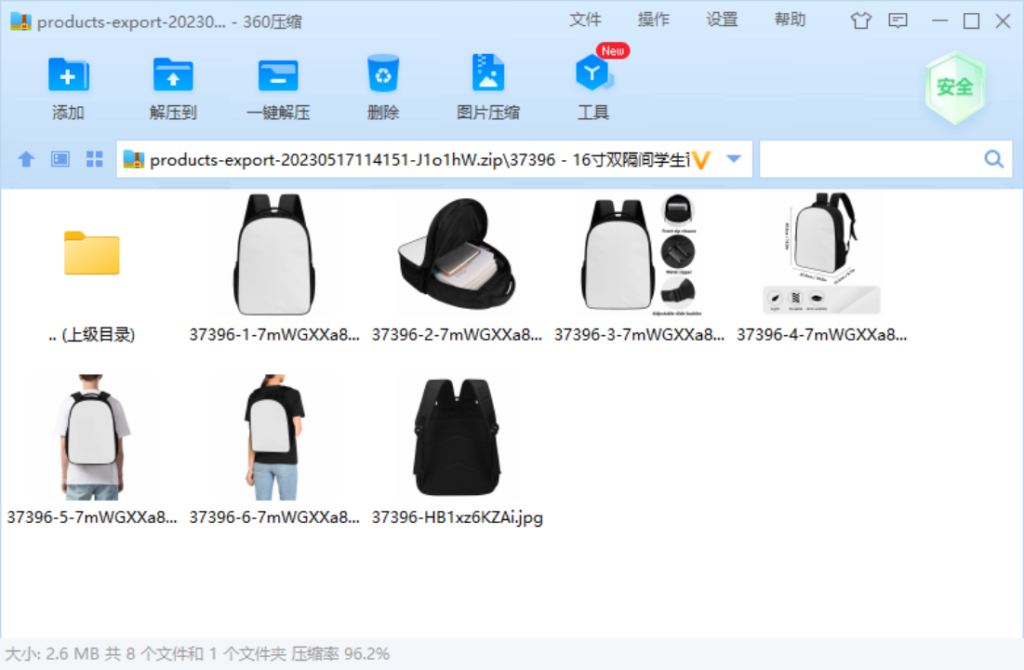Click the 添加 (Add) toolbar icon
Viewport: 1024px width, 670px height.
point(68,75)
